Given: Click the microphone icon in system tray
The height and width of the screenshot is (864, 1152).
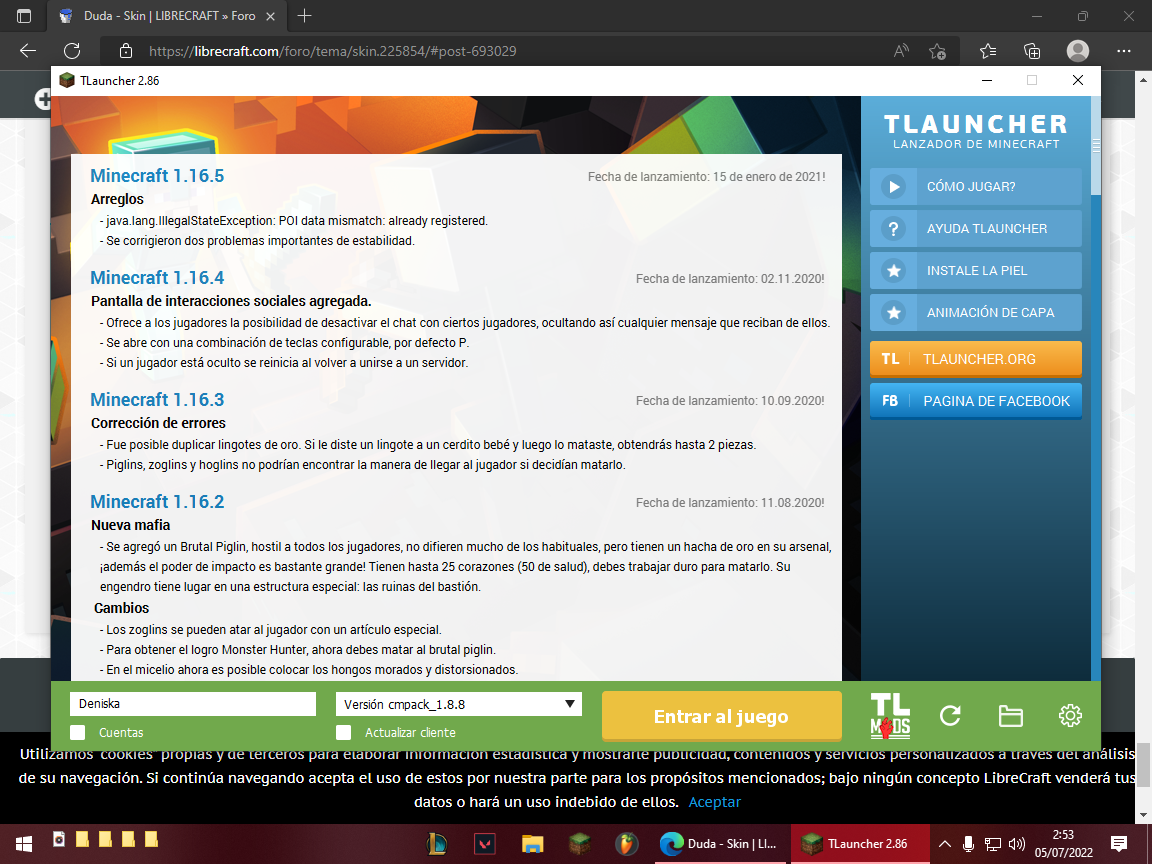Looking at the screenshot, I should (968, 843).
